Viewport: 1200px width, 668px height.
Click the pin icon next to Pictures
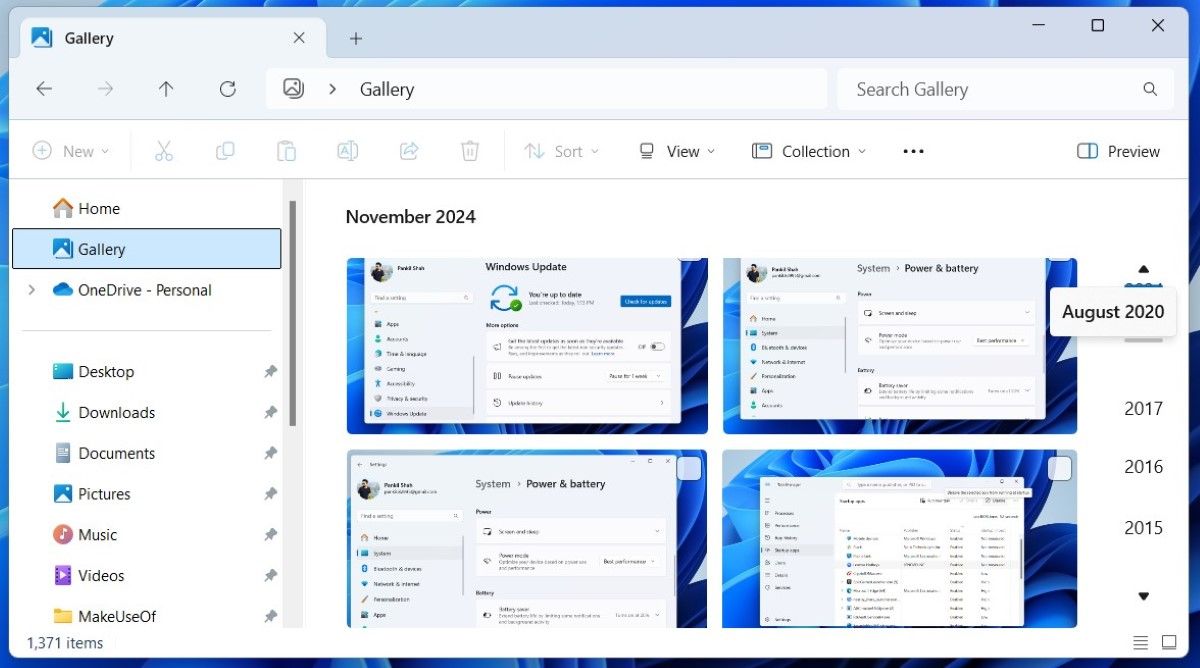(270, 494)
